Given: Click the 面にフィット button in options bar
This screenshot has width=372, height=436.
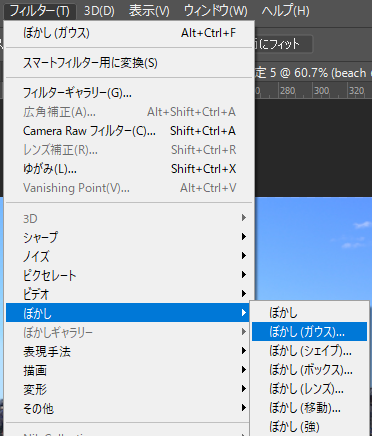Looking at the screenshot, I should pos(283,44).
